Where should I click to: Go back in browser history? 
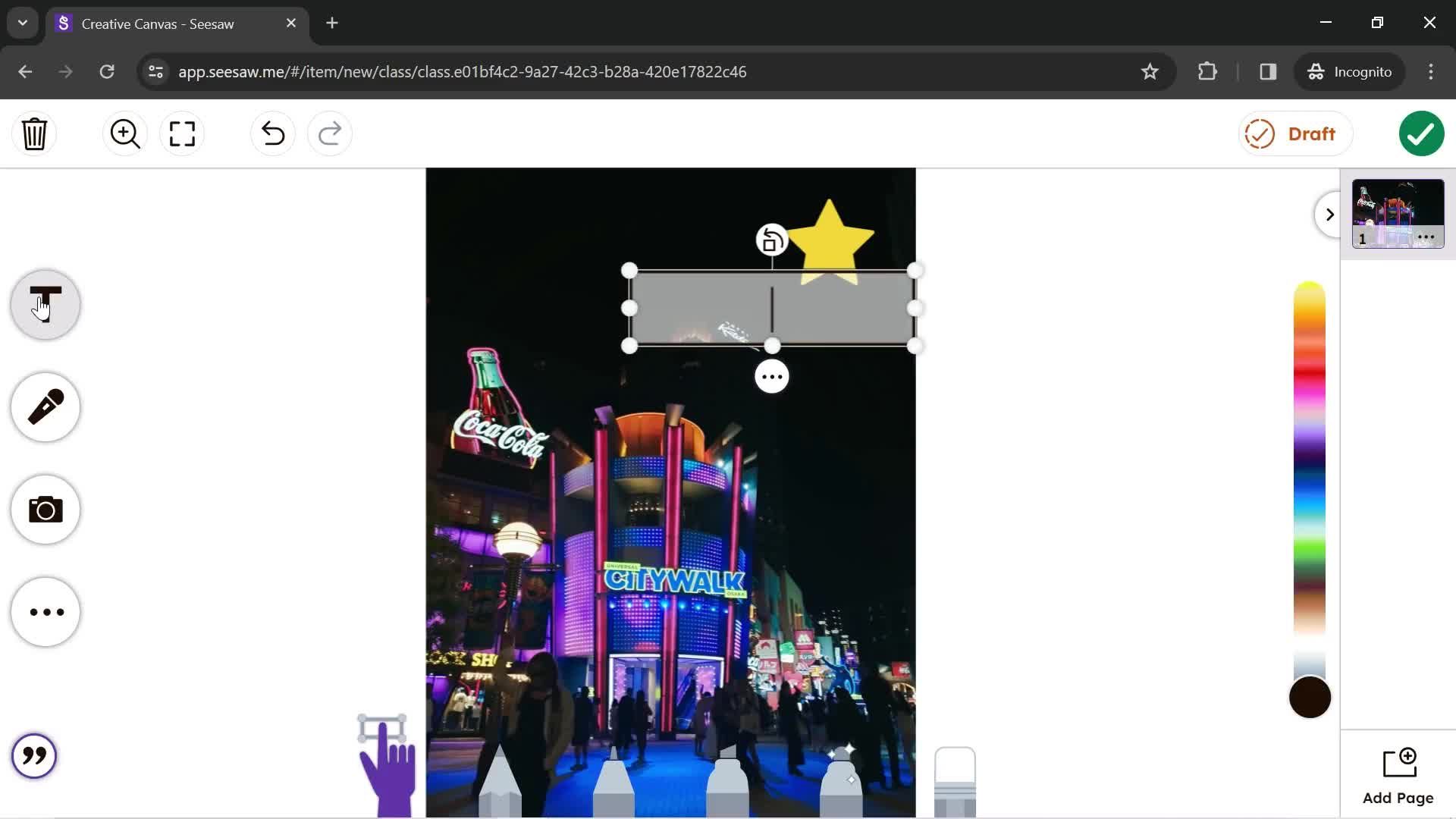[x=25, y=72]
